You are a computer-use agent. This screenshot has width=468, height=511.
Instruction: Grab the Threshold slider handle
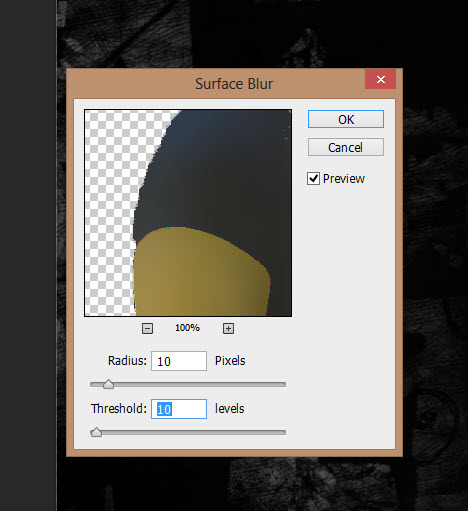pyautogui.click(x=96, y=432)
